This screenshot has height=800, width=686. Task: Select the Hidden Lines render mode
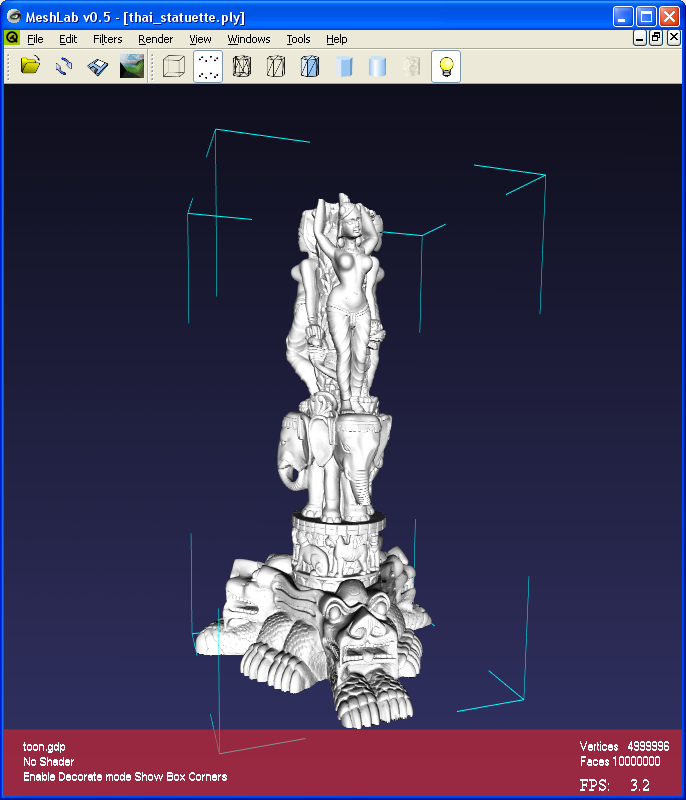click(x=276, y=67)
